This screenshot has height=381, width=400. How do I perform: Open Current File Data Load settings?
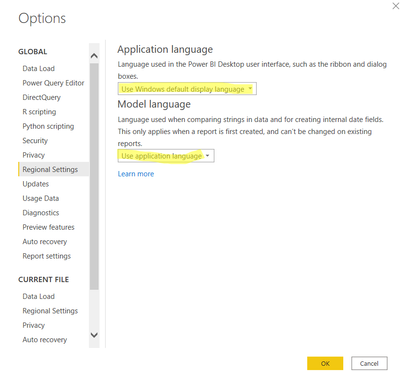(39, 296)
